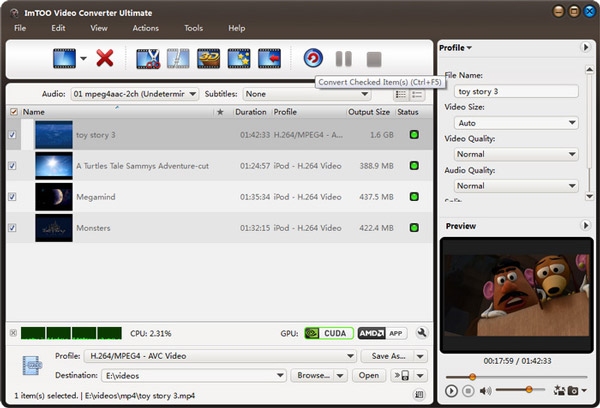Screen dimensions: 600x408
Task: Toggle the NVIDIA CUDA GPU acceleration
Action: [329, 333]
